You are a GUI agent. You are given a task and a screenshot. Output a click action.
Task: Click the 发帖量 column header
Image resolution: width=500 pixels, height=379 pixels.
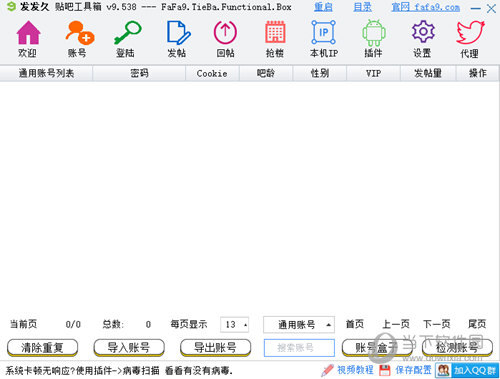[x=428, y=73]
